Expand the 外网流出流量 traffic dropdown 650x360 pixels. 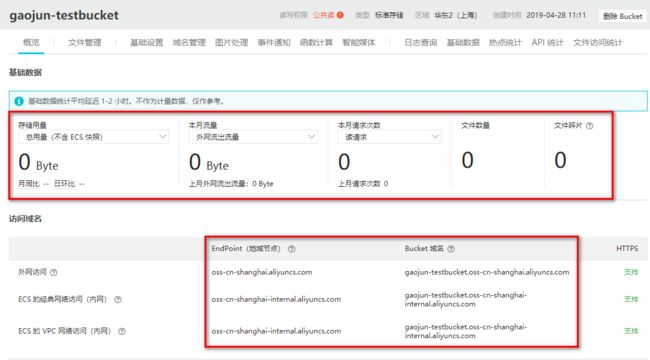(253, 137)
